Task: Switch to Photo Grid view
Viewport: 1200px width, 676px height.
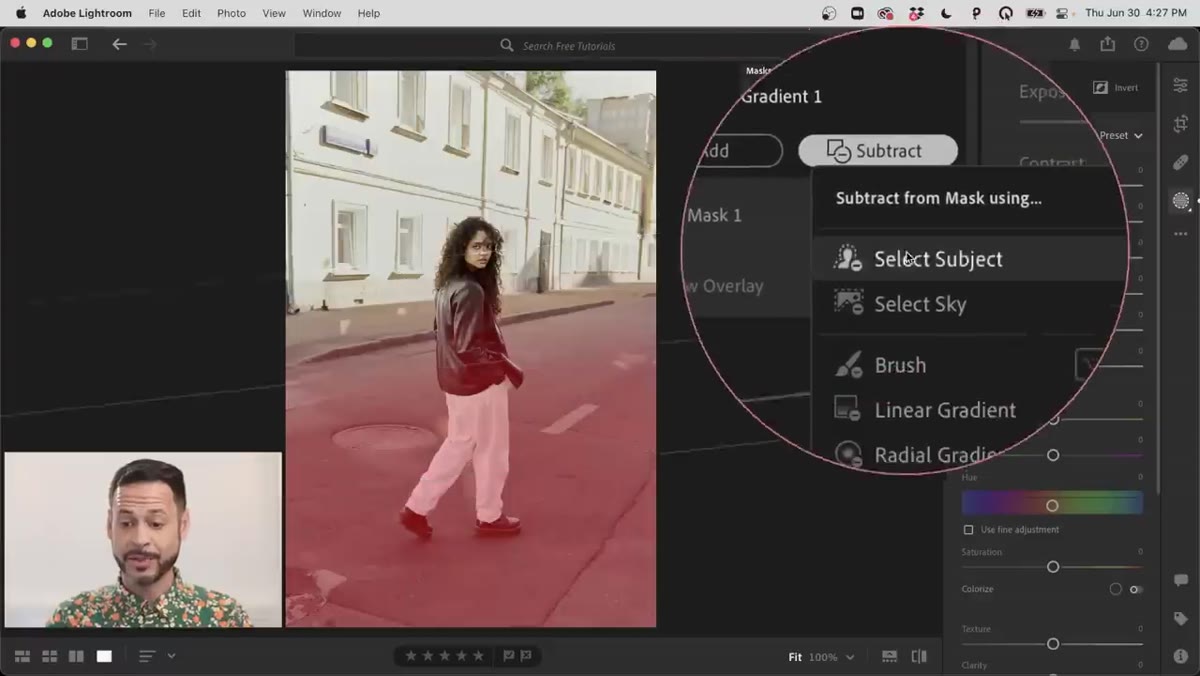Action: click(22, 656)
